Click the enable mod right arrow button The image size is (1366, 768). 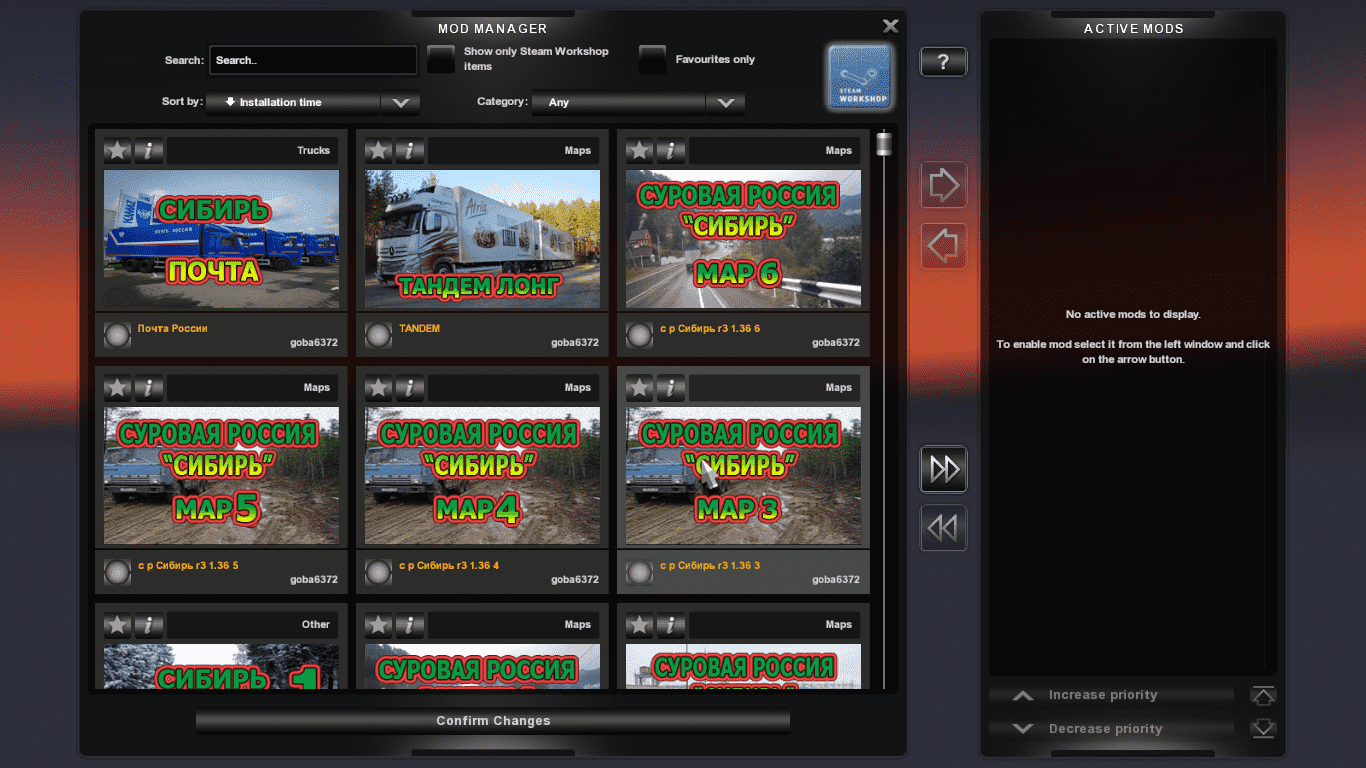click(x=943, y=185)
